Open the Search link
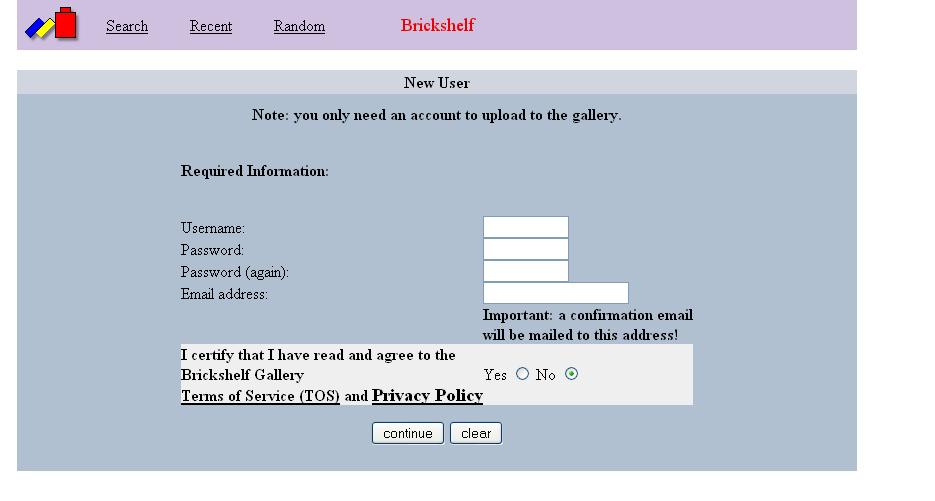Viewport: 935px width, 501px height. tap(127, 26)
